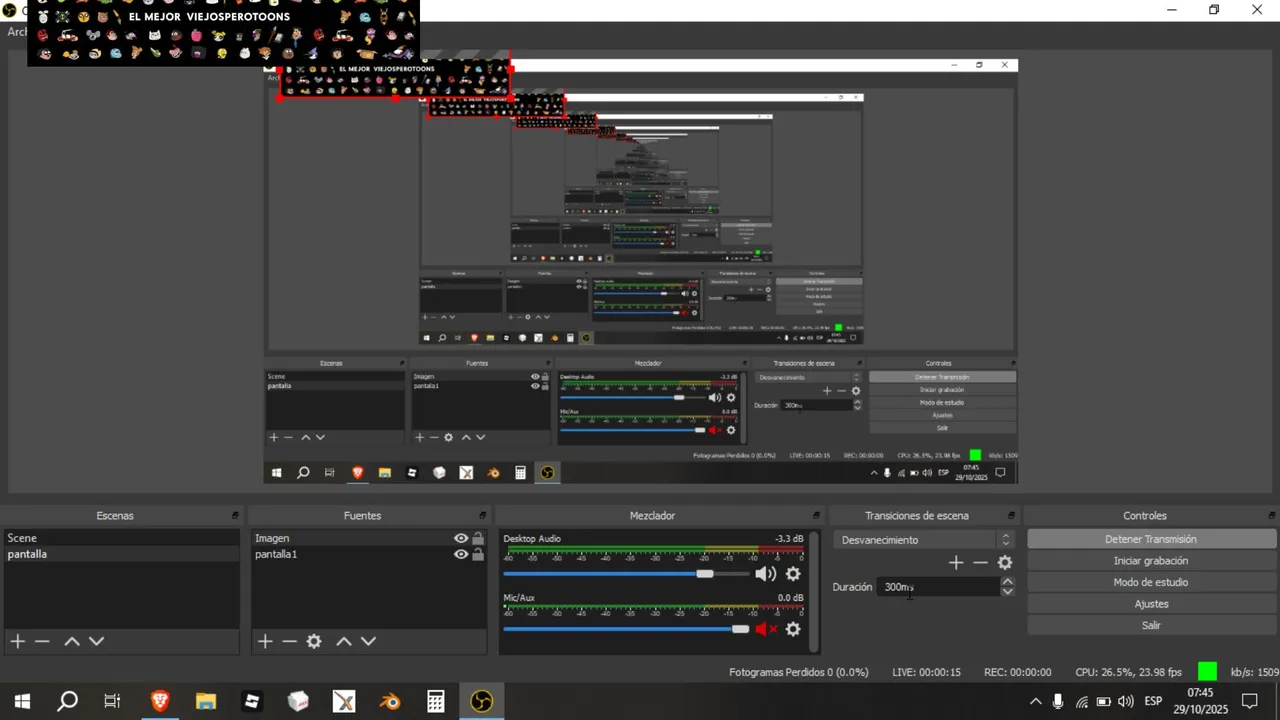Open Blender from the taskbar
1280x720 pixels.
coord(390,701)
